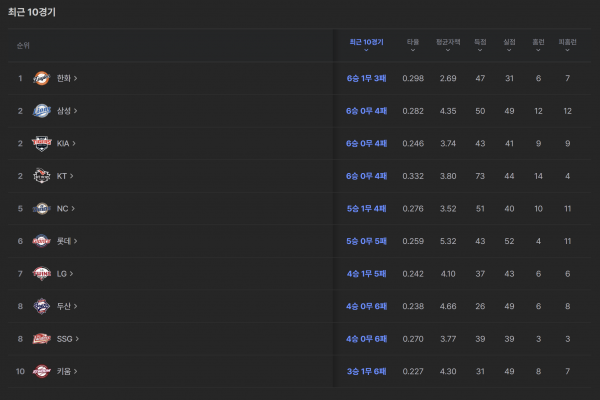Select 한화's record 6승 1무 3패
The image size is (600, 400).
(366, 78)
